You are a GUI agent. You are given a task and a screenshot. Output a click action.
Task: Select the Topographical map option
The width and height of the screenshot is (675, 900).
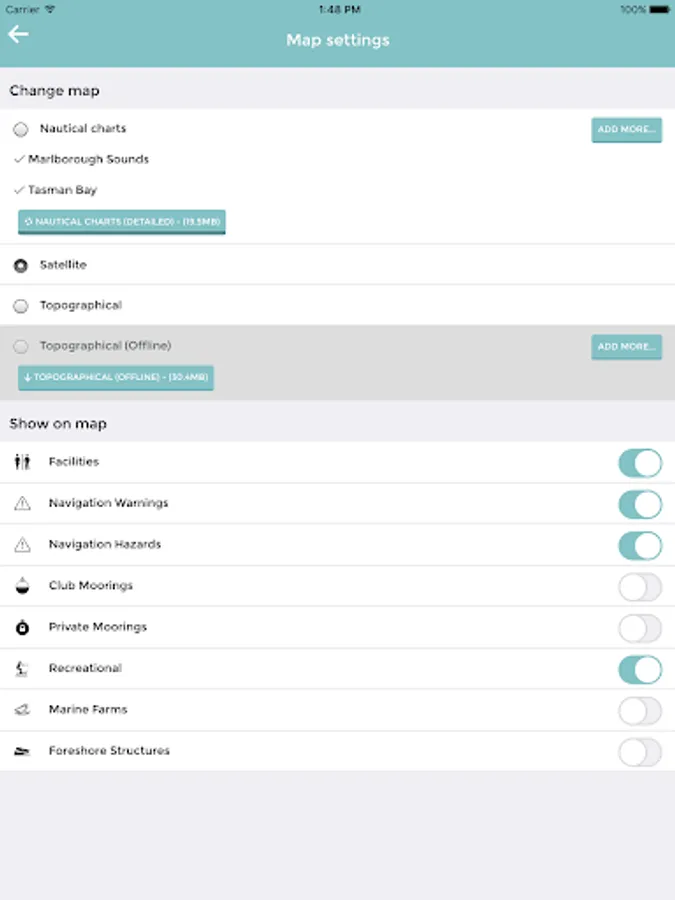[x=21, y=306]
